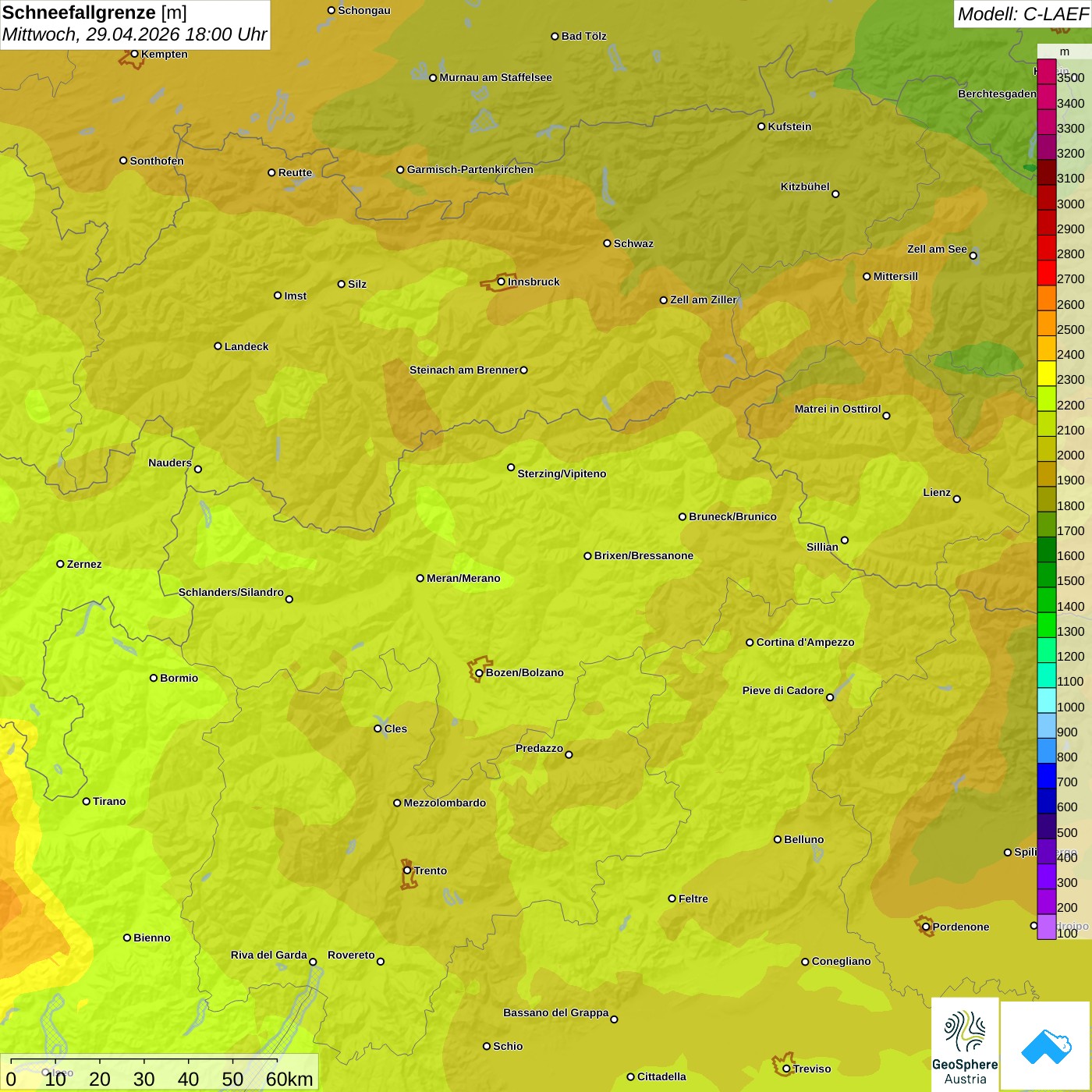The width and height of the screenshot is (1092, 1092).
Task: Click the Brixen/Bressanone label
Action: 643,555
